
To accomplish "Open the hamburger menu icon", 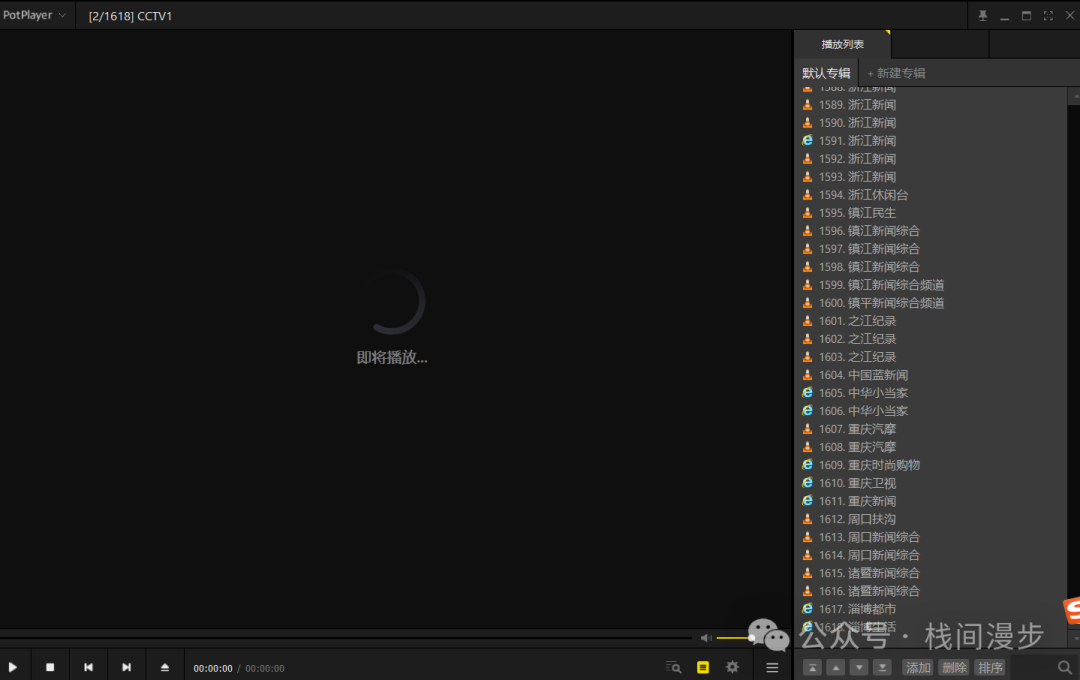I will point(772,668).
